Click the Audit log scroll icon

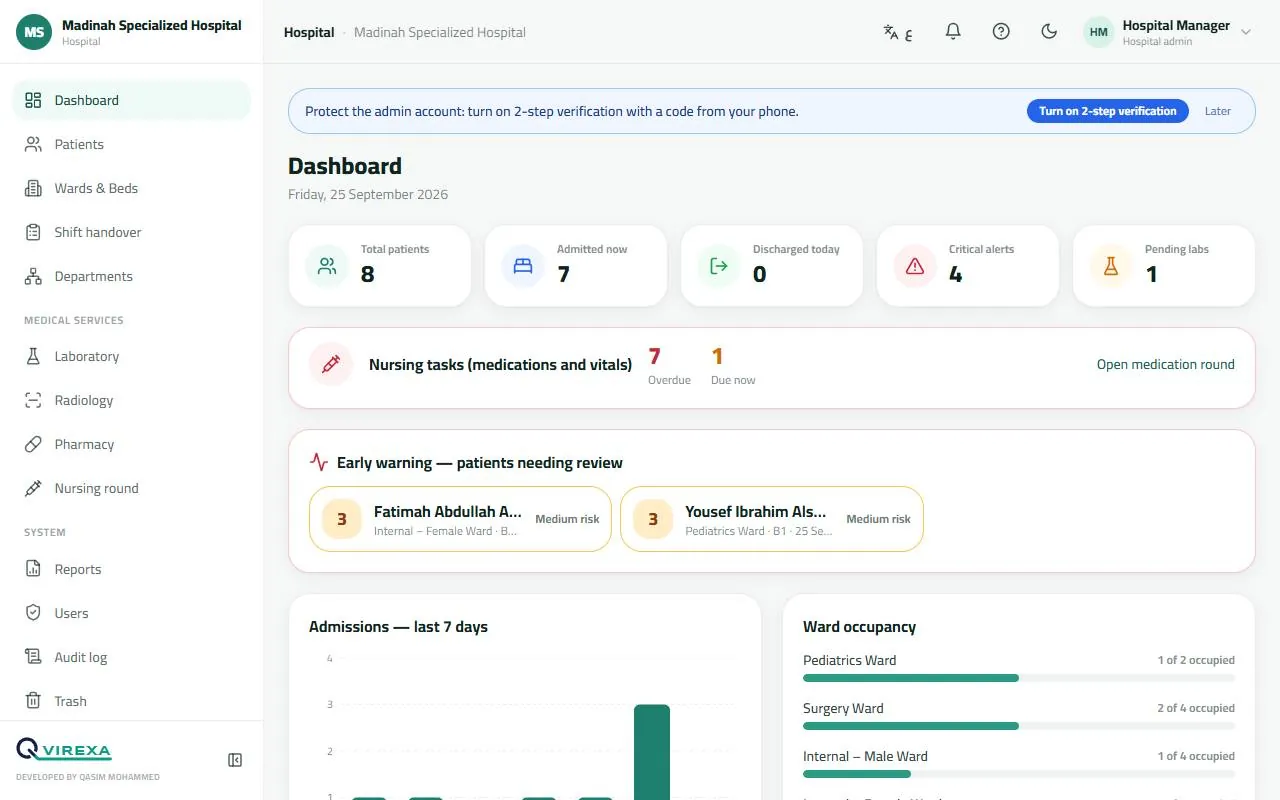point(33,657)
